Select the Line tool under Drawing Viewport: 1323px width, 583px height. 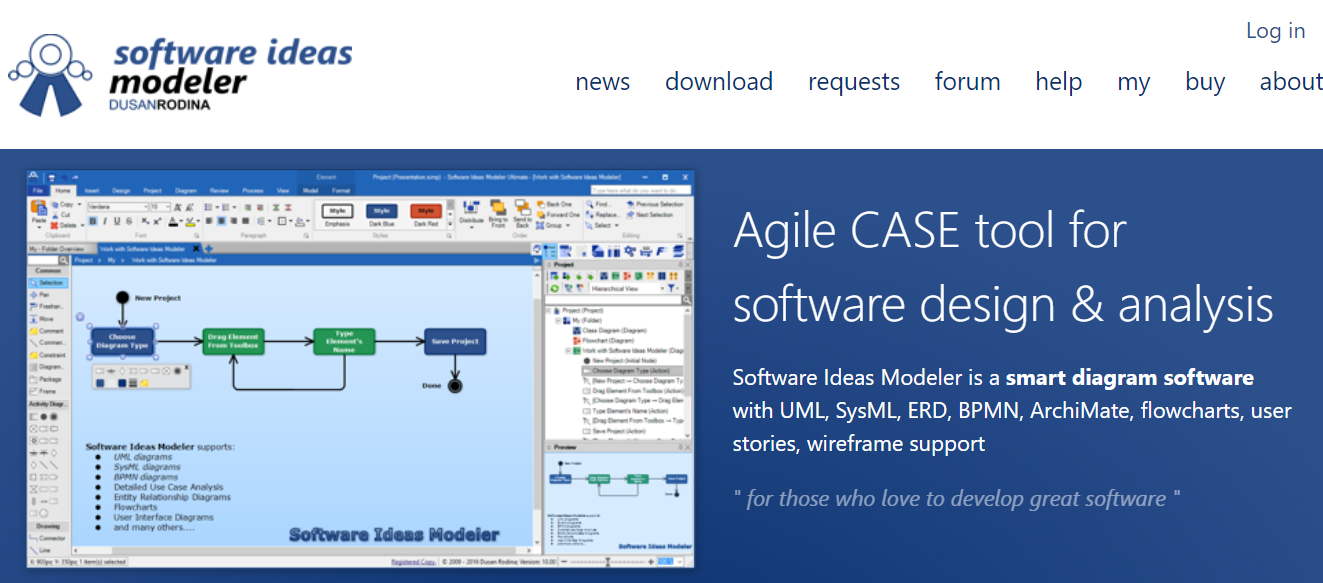click(x=40, y=549)
